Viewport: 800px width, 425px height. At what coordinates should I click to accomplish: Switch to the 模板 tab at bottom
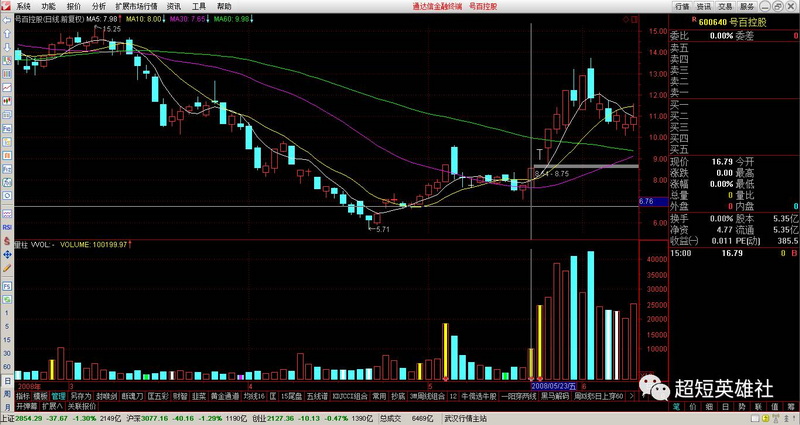(40, 396)
